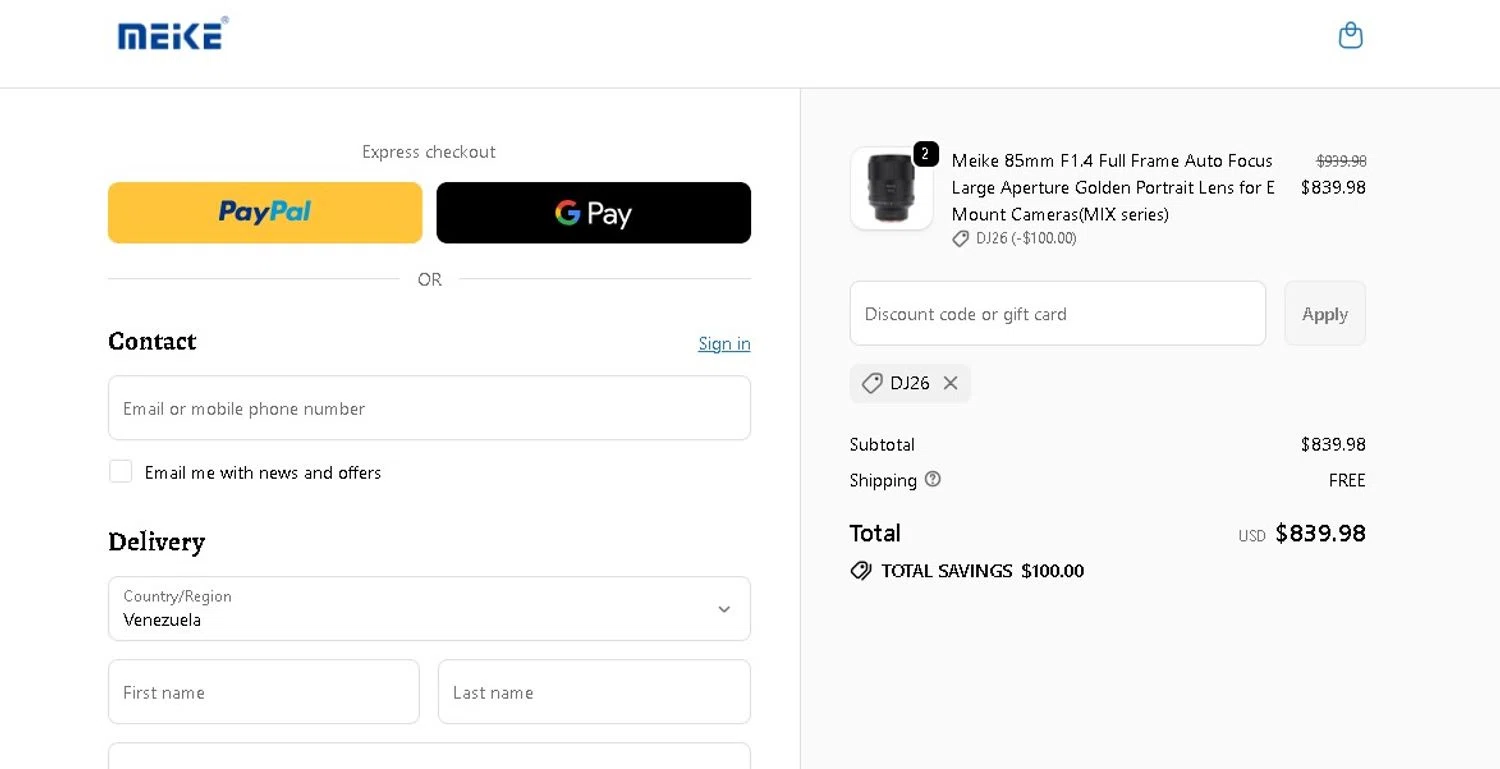Open the Country/Region dropdown
Image resolution: width=1500 pixels, height=769 pixels.
429,608
